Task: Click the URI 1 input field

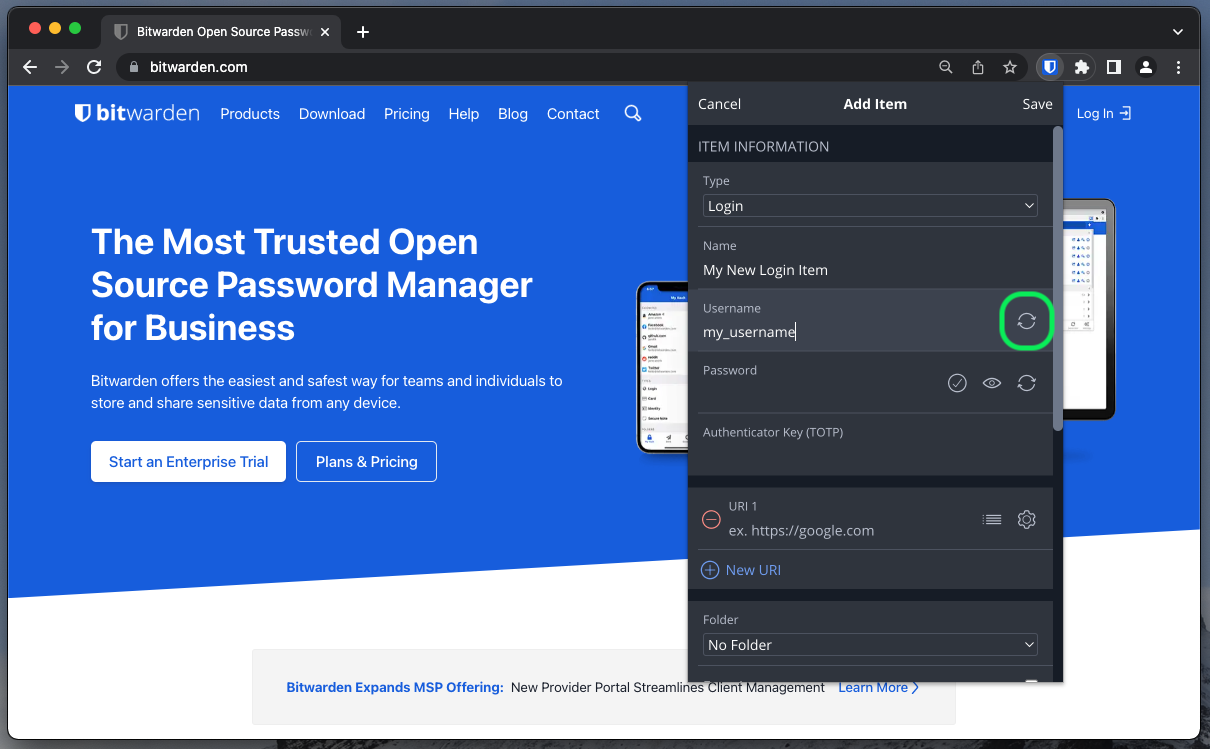Action: [x=850, y=531]
